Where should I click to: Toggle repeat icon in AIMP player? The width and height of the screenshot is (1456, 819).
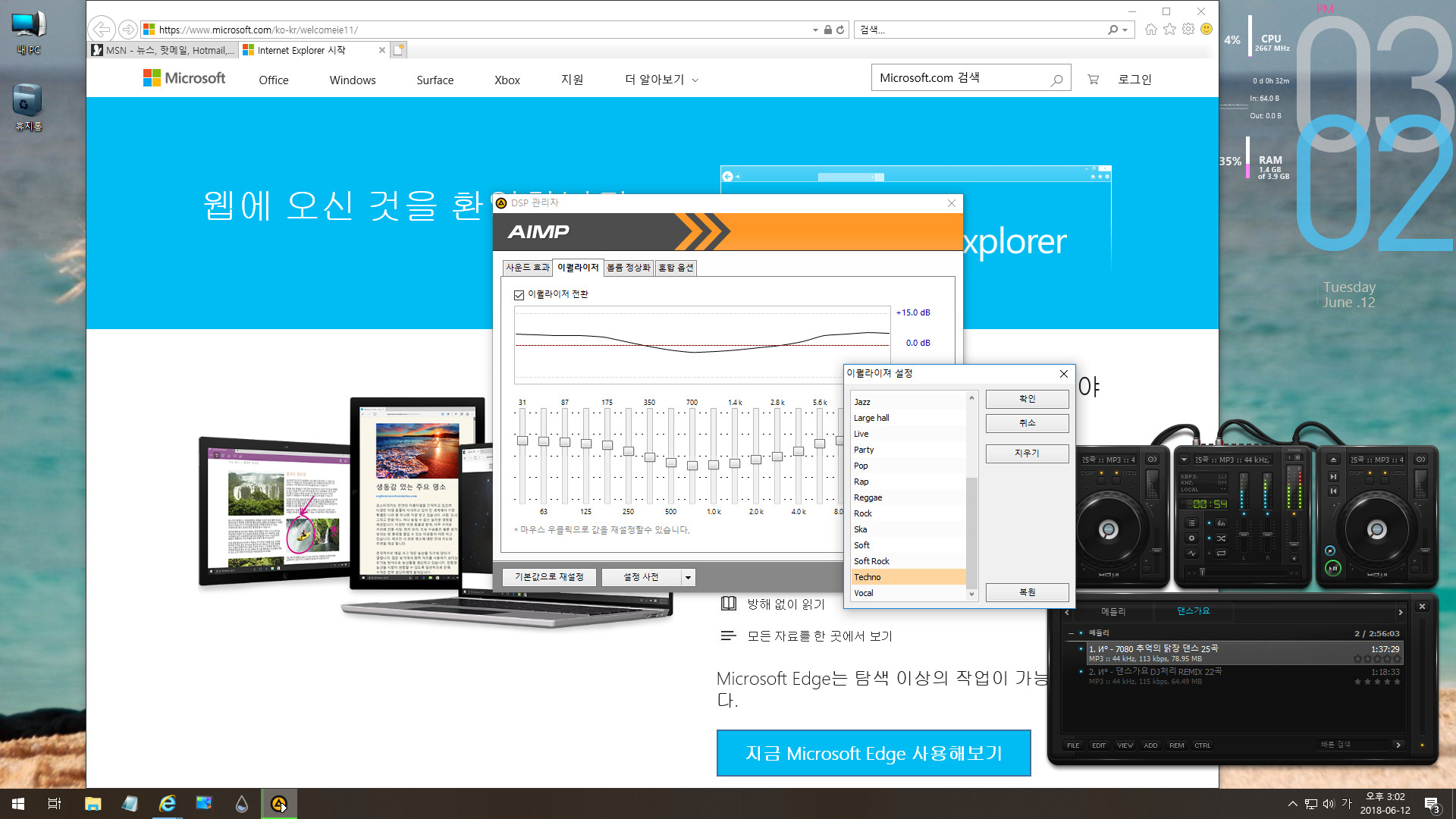tap(1221, 553)
